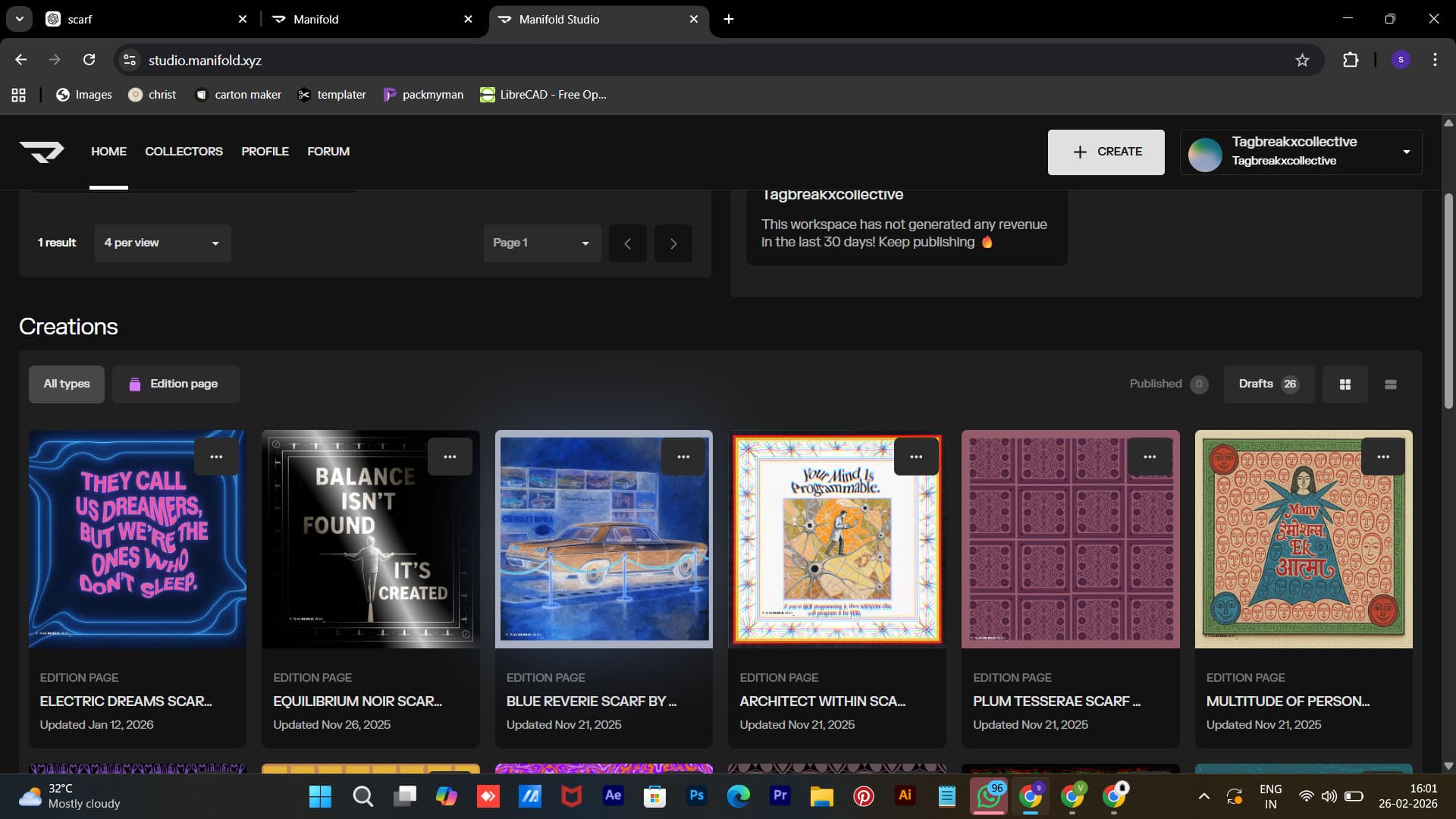Open options menu on Plum Tesserae card
1456x819 pixels.
[1149, 457]
